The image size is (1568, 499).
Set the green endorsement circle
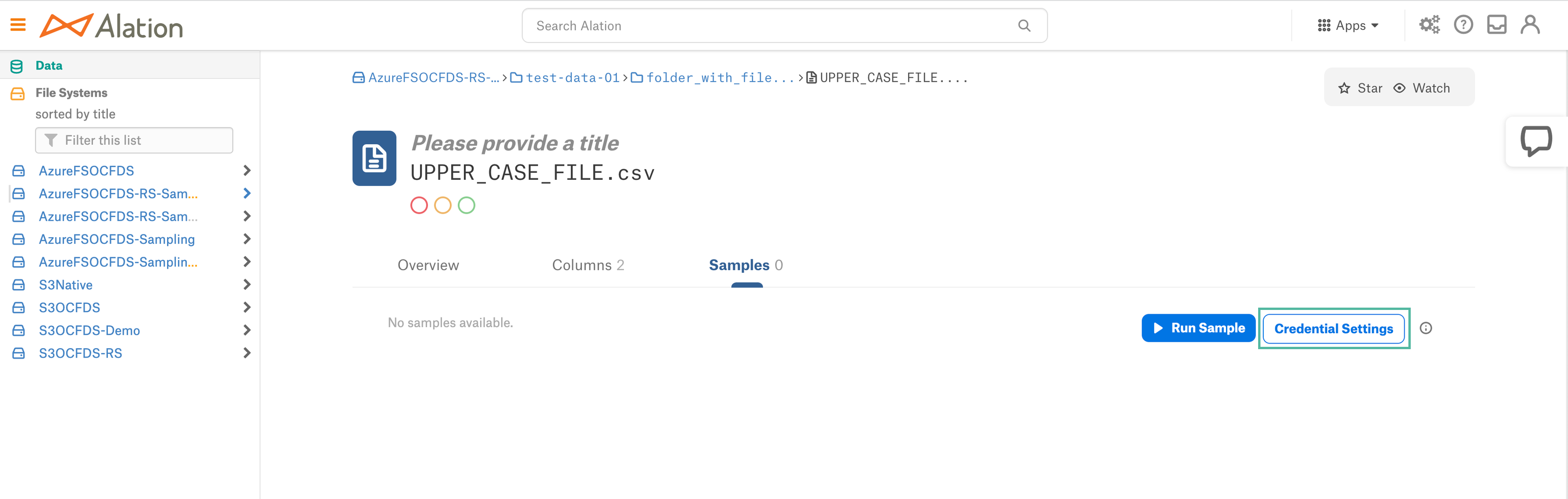coord(466,206)
